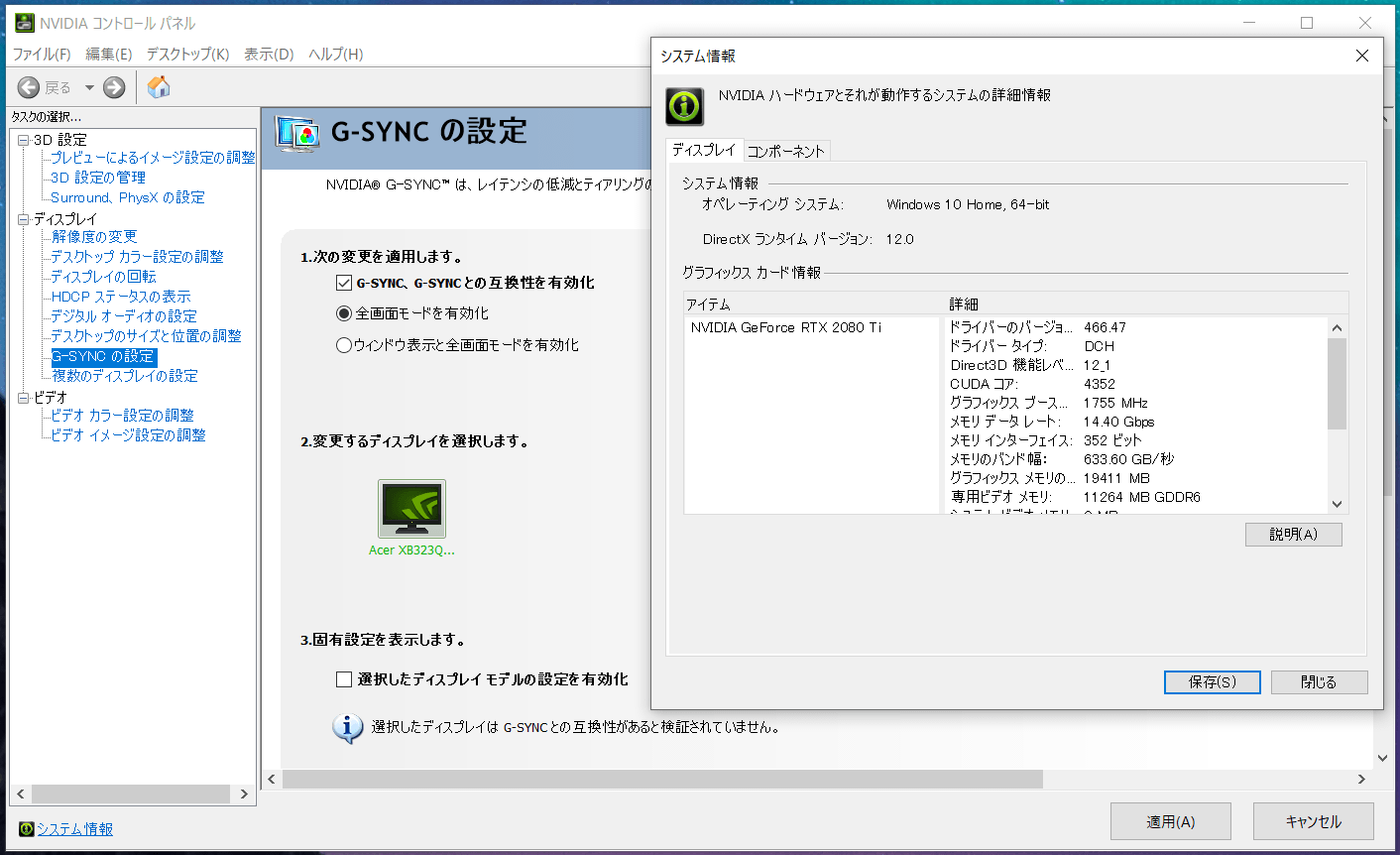Enable 選択したディスプレイモデルの設定 checkbox

coord(344,679)
